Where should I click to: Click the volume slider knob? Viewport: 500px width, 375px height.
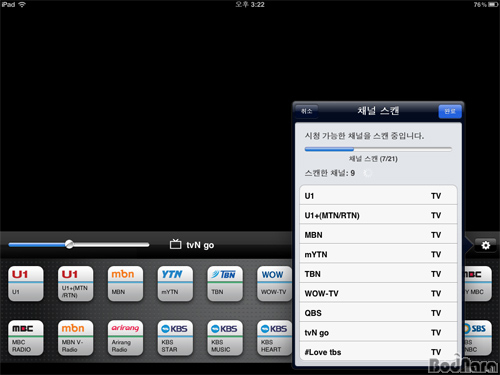[69, 244]
